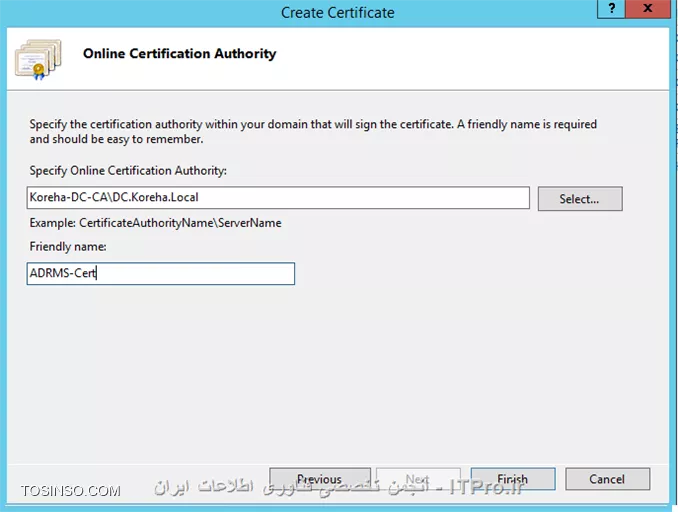
Task: Open help with the question mark button
Action: 611,9
